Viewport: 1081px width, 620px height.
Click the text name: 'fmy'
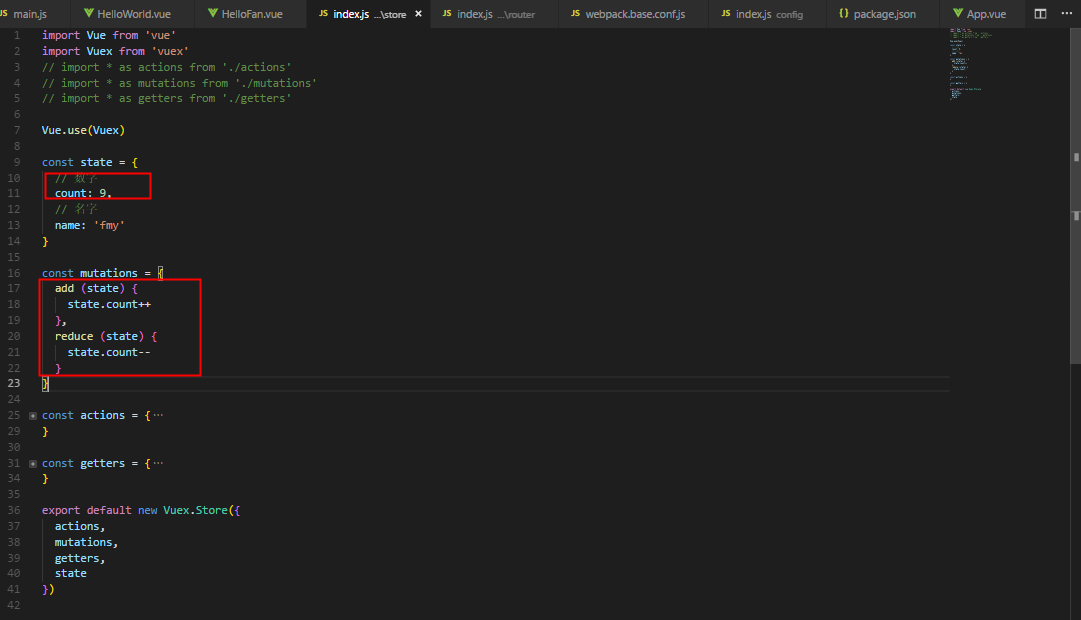tap(90, 226)
